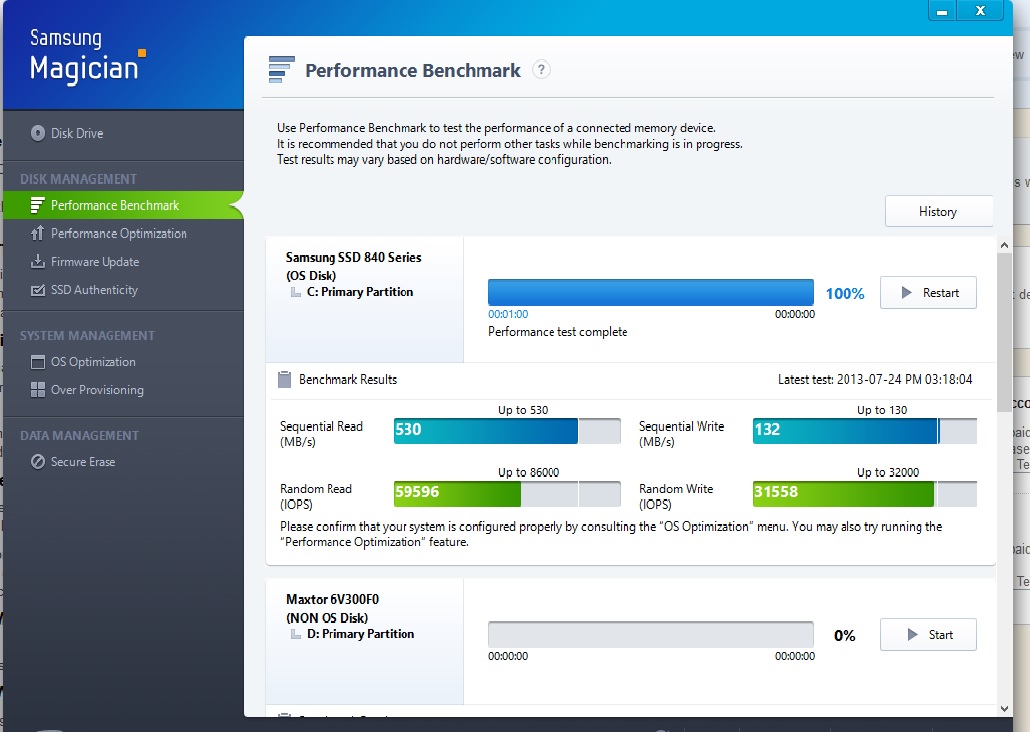Click the 100% progress label
This screenshot has width=1030, height=732.
point(845,294)
